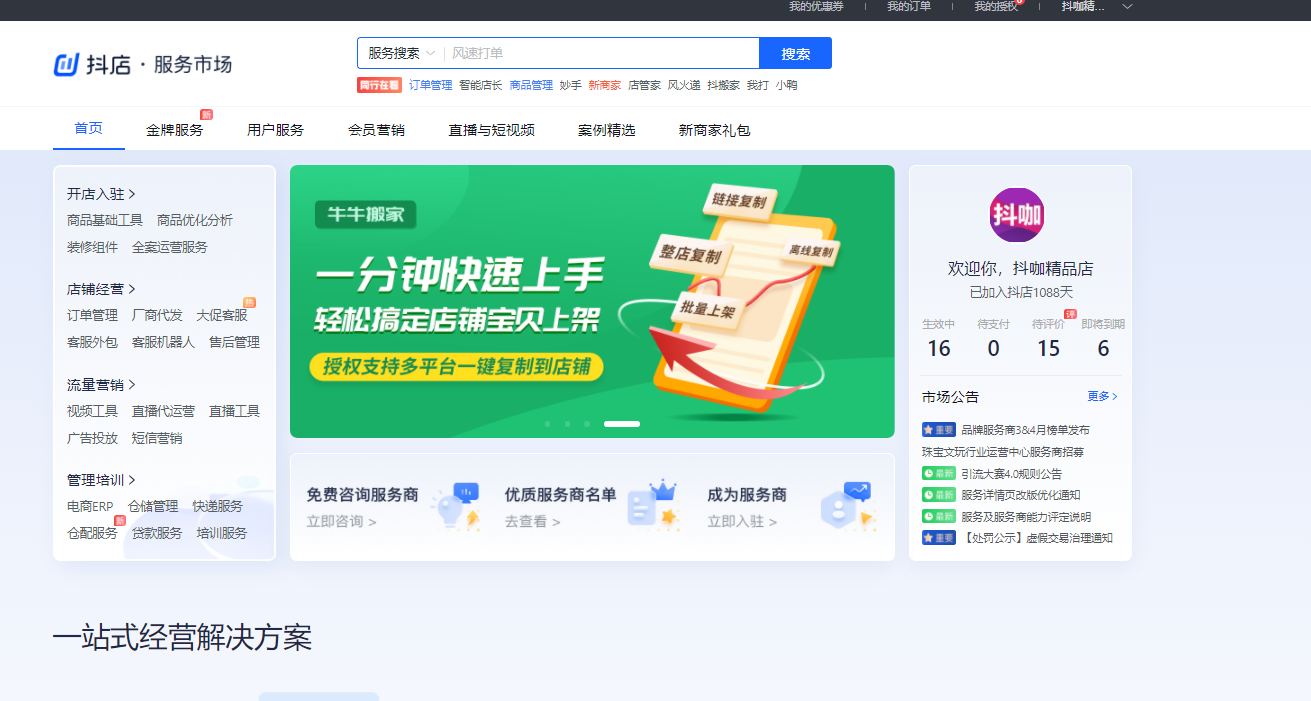The width and height of the screenshot is (1311, 701).
Task: Open the 金牌服务 tab
Action: point(174,130)
